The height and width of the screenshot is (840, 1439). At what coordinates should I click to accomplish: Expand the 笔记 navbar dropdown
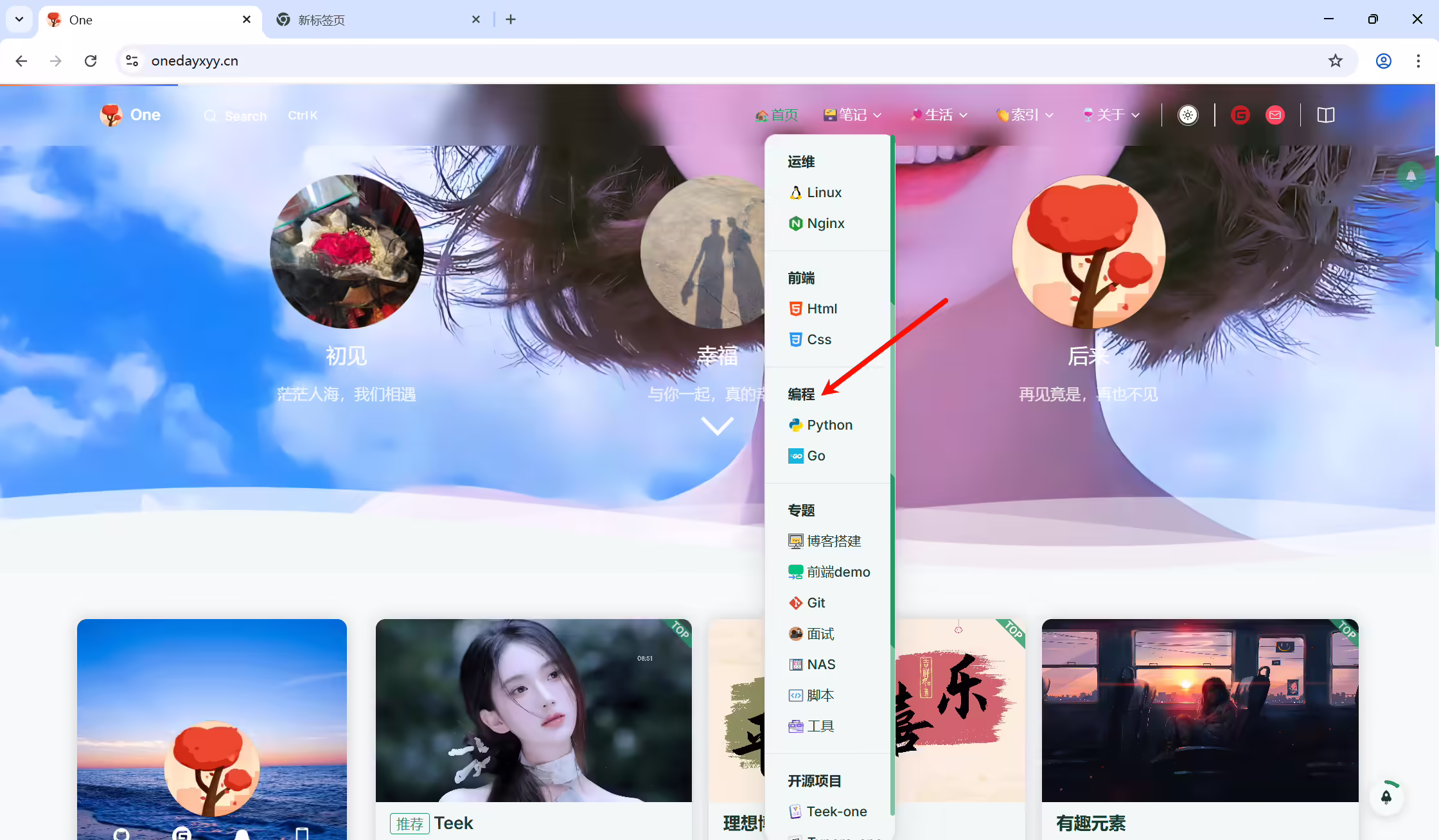[x=852, y=115]
